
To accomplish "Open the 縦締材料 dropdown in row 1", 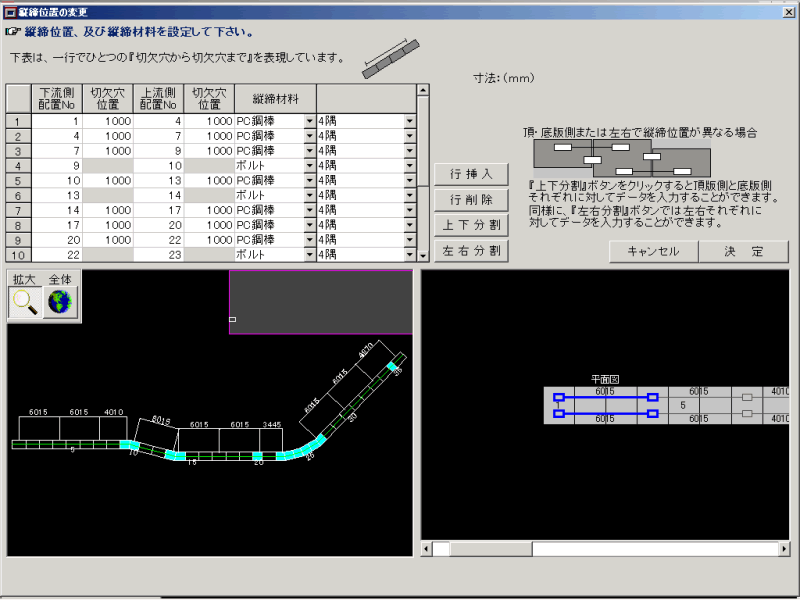I will tap(309, 121).
